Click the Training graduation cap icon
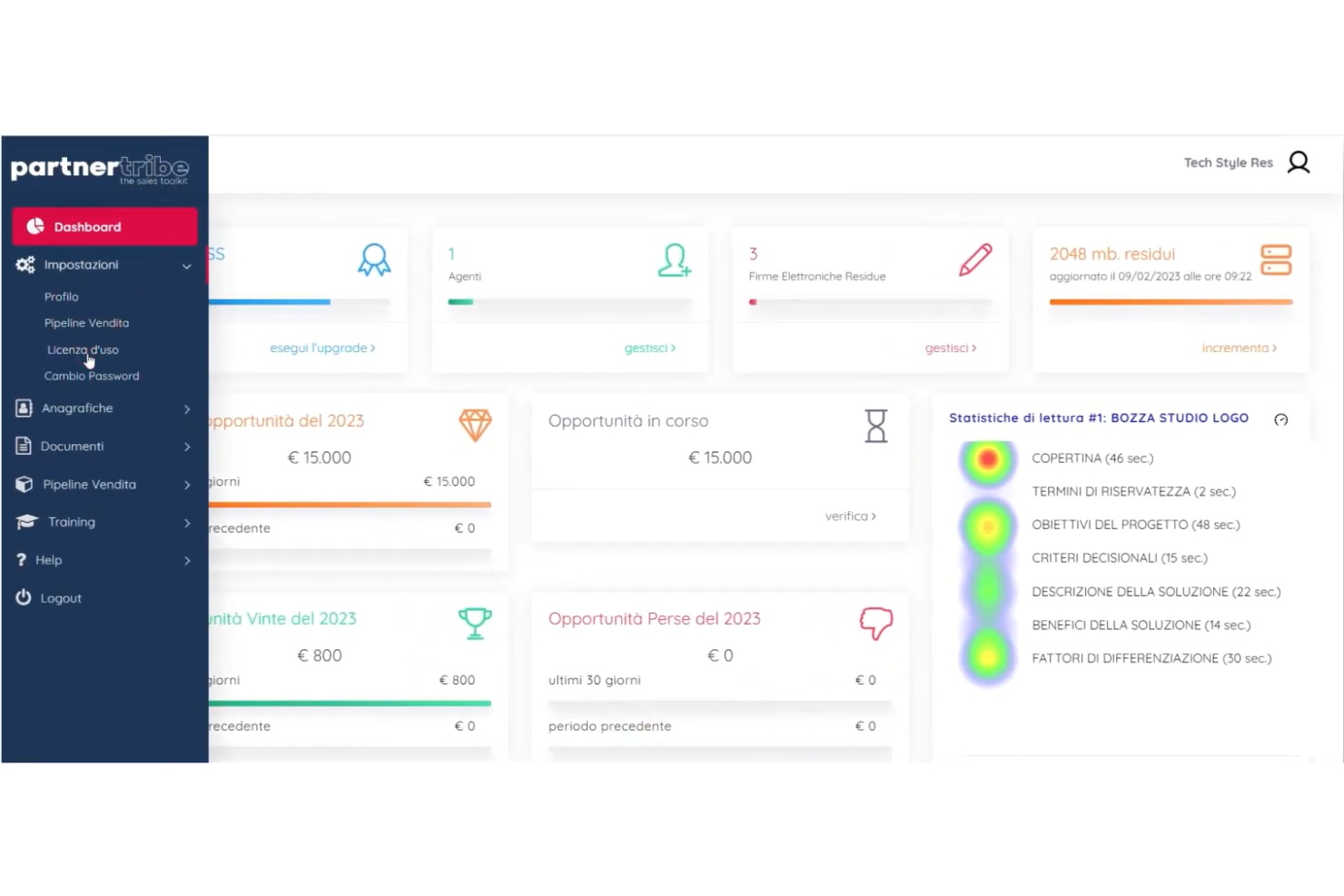The width and height of the screenshot is (1344, 896). point(25,521)
